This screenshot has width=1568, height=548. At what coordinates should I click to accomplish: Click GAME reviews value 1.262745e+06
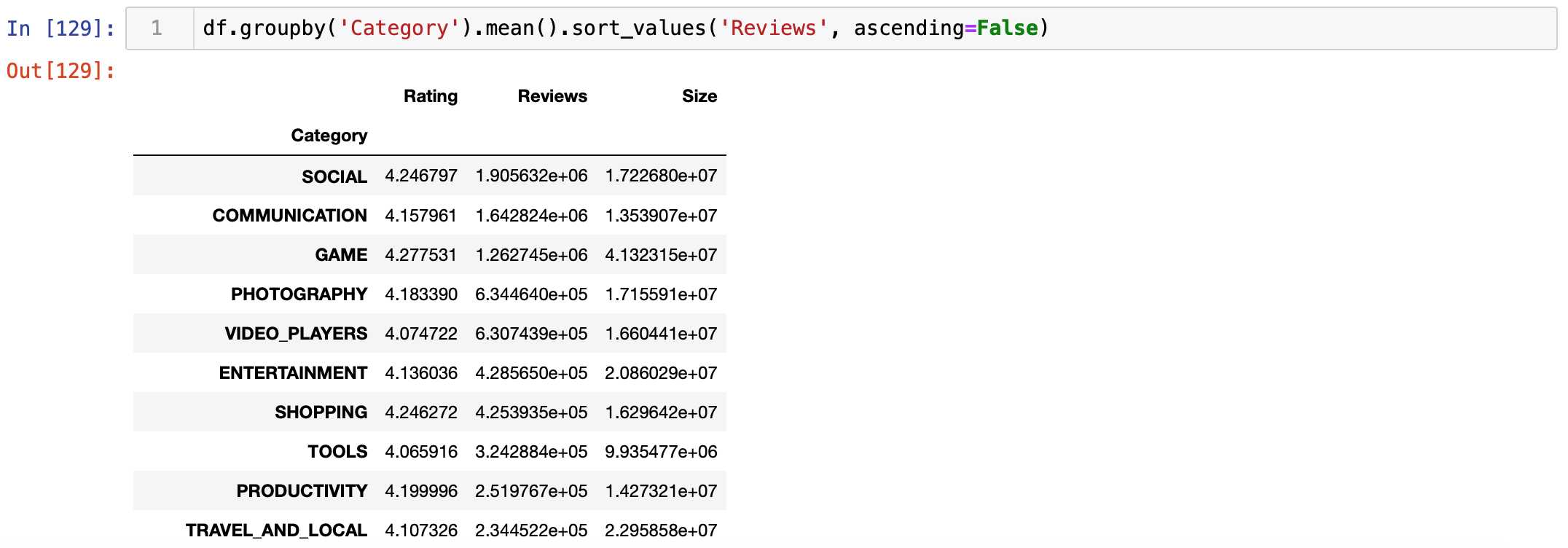pos(531,255)
